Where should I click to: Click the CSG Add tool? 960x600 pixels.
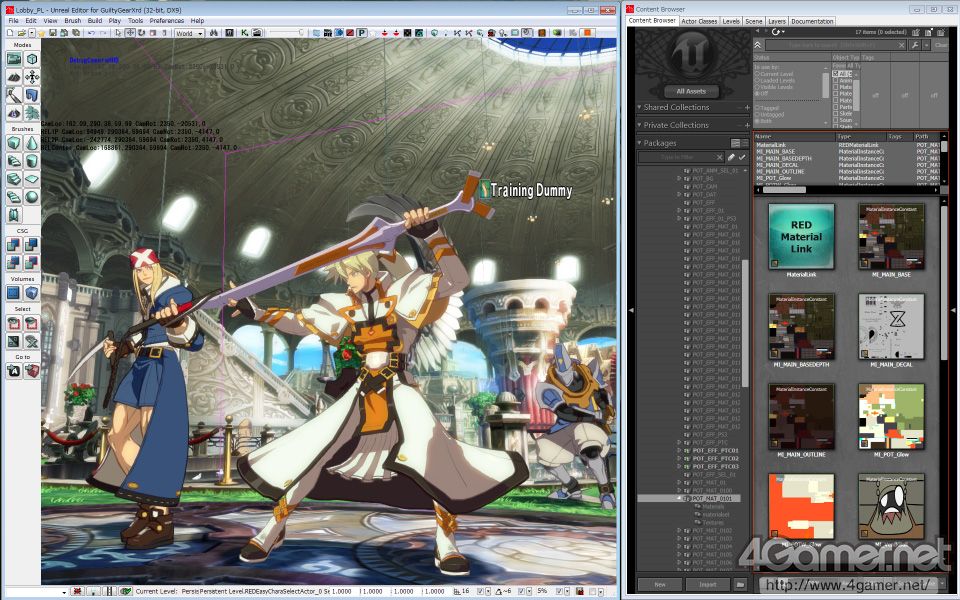pos(13,243)
